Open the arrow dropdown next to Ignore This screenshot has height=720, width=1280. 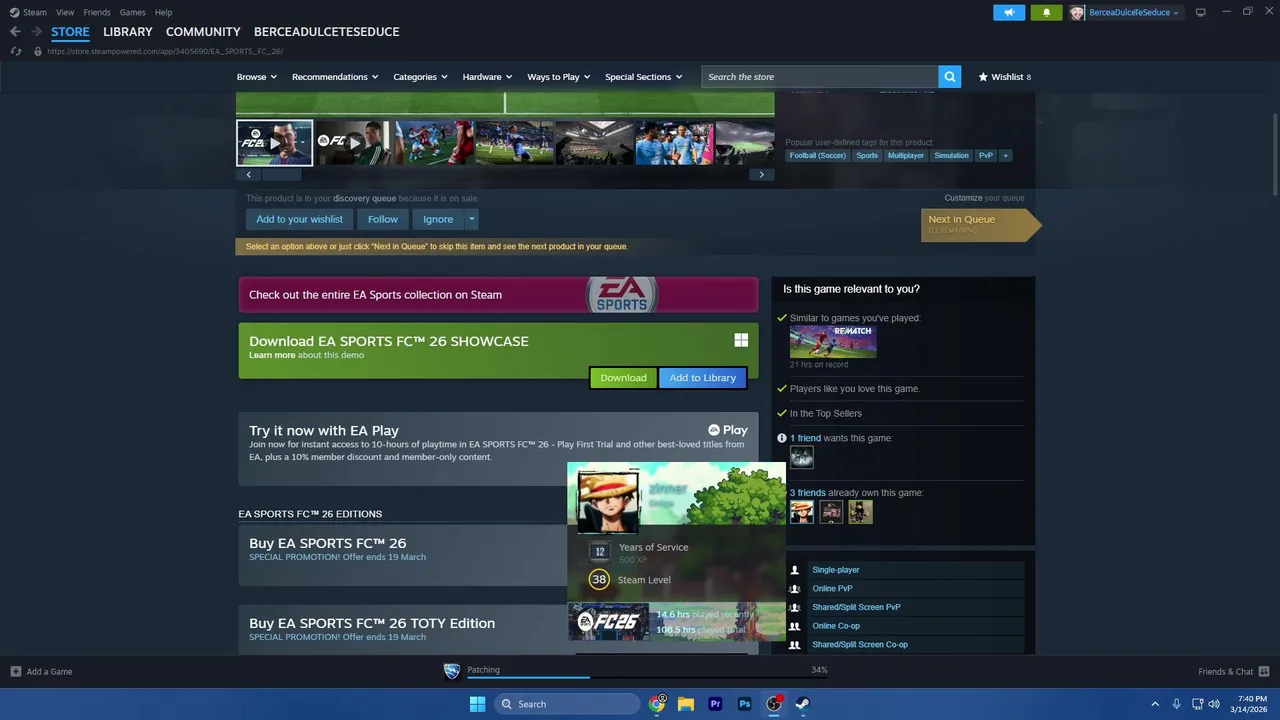point(471,219)
